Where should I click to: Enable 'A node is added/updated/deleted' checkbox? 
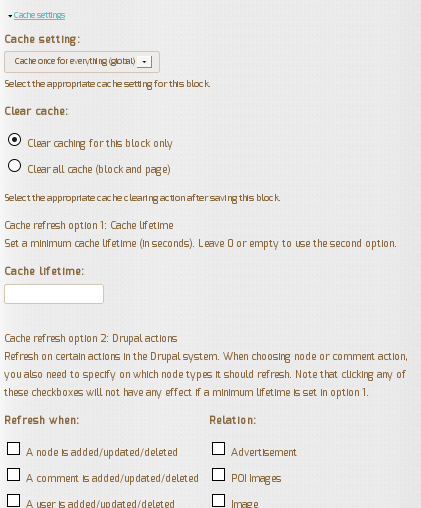click(x=13, y=449)
